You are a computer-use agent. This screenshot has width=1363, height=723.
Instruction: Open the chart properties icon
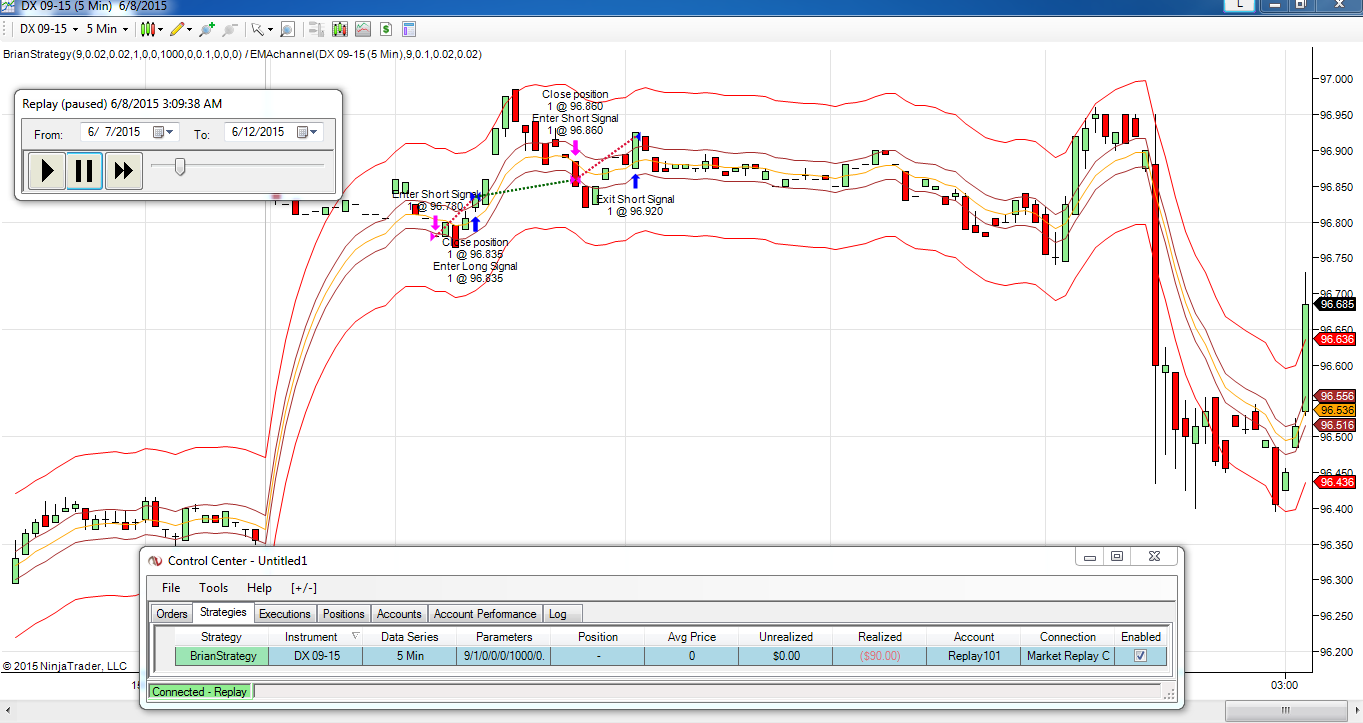pyautogui.click(x=408, y=29)
